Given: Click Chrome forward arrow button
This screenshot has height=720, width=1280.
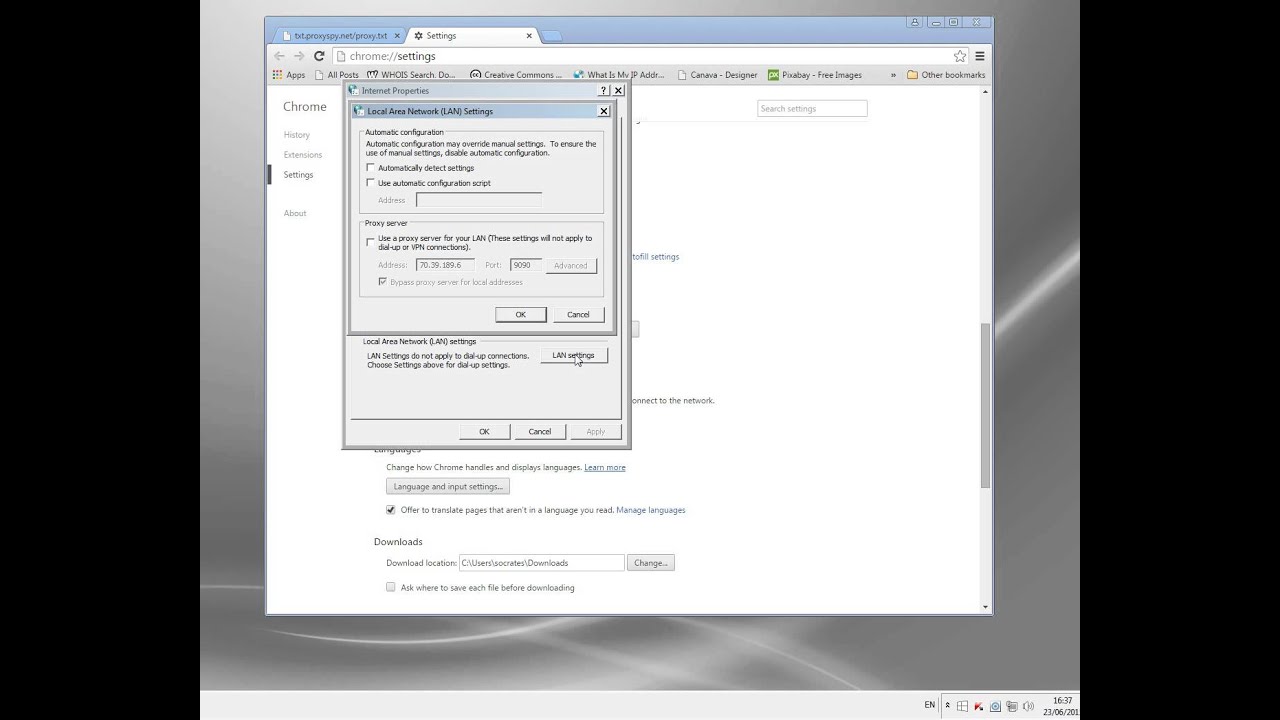Looking at the screenshot, I should point(298,56).
